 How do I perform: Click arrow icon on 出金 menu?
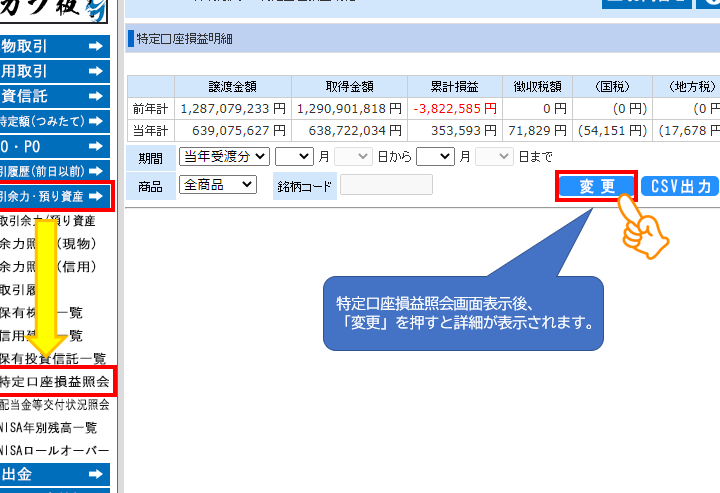96,475
